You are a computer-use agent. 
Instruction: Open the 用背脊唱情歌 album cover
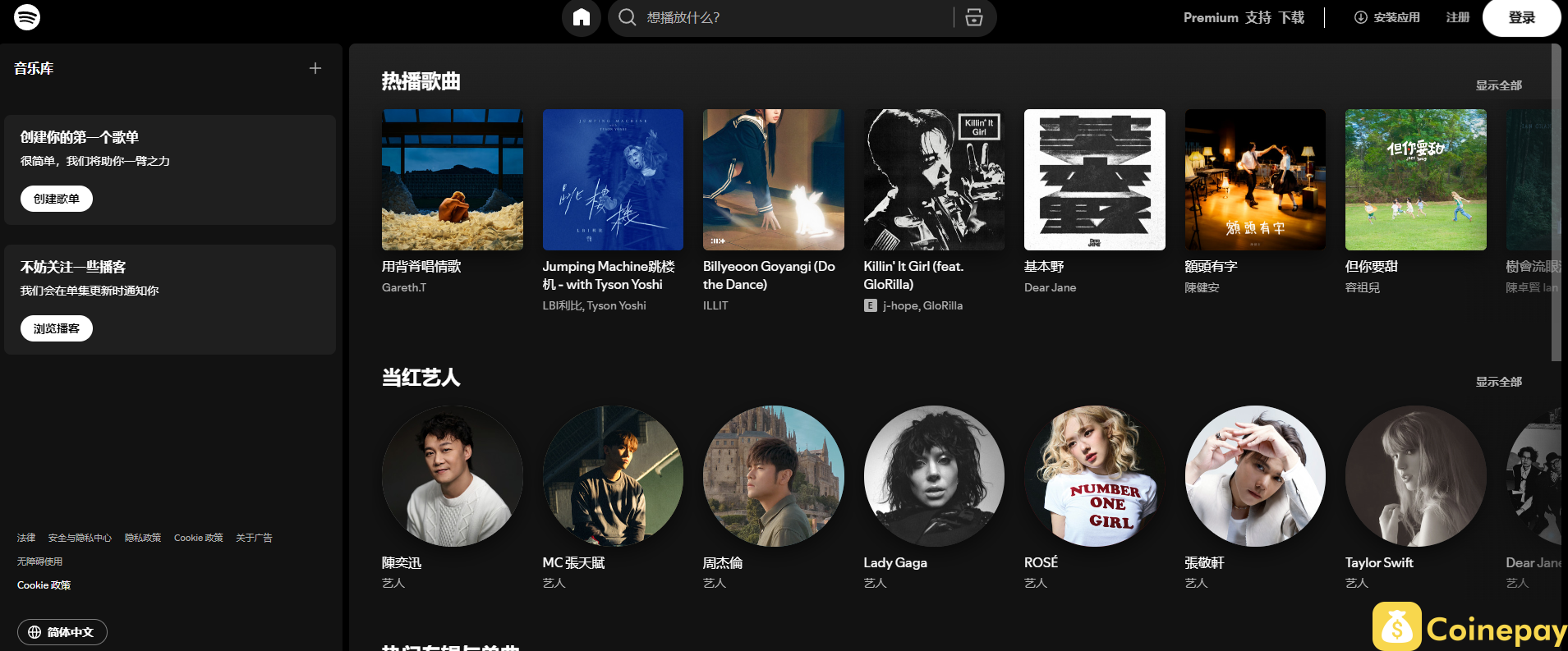click(x=453, y=180)
